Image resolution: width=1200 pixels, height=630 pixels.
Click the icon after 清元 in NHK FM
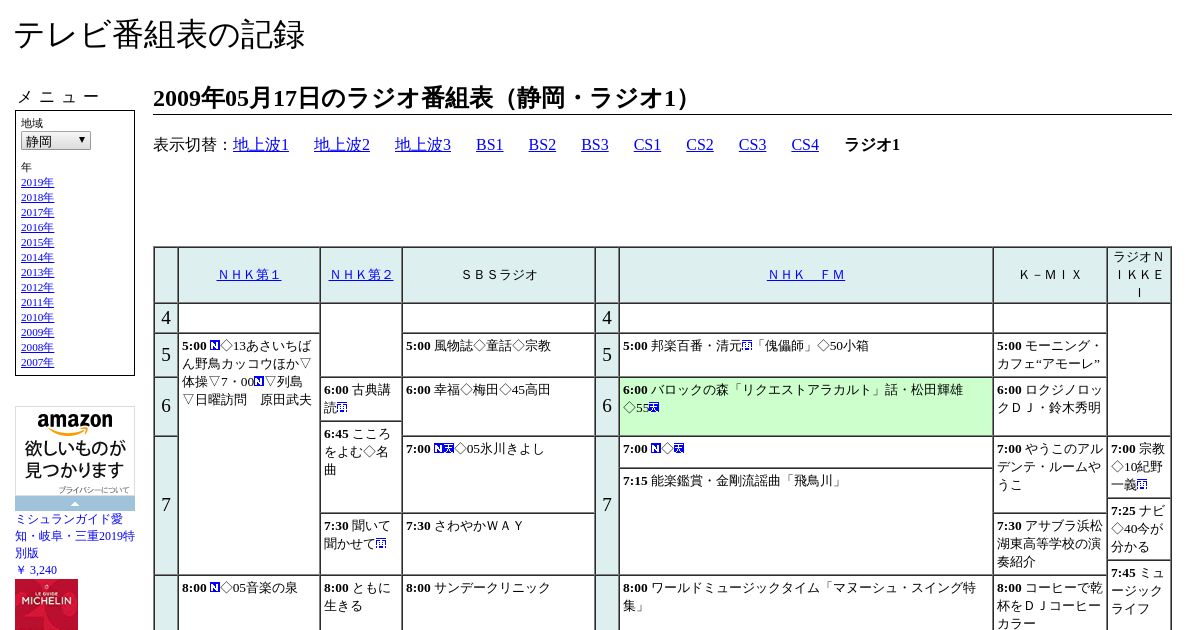point(746,345)
